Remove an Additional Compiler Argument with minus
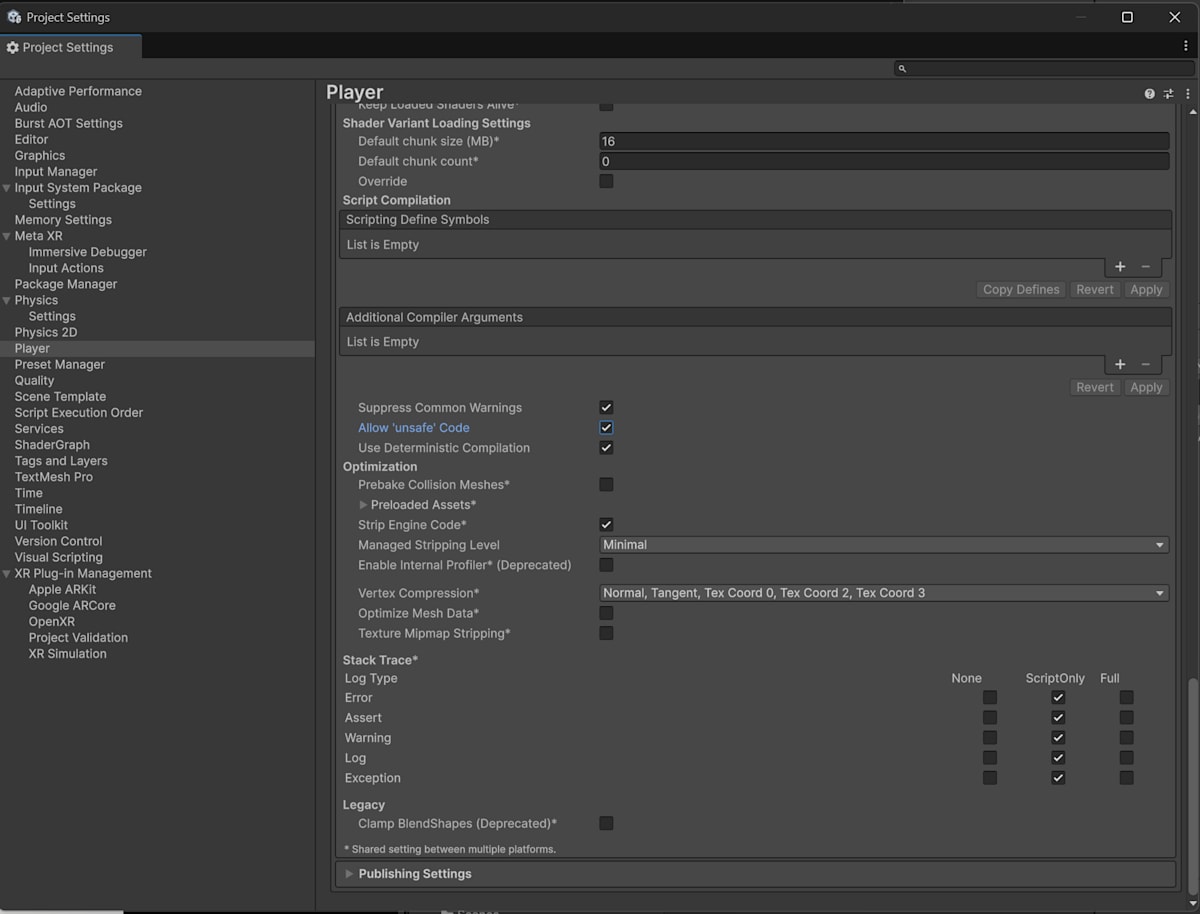The height and width of the screenshot is (914, 1200). point(1146,365)
